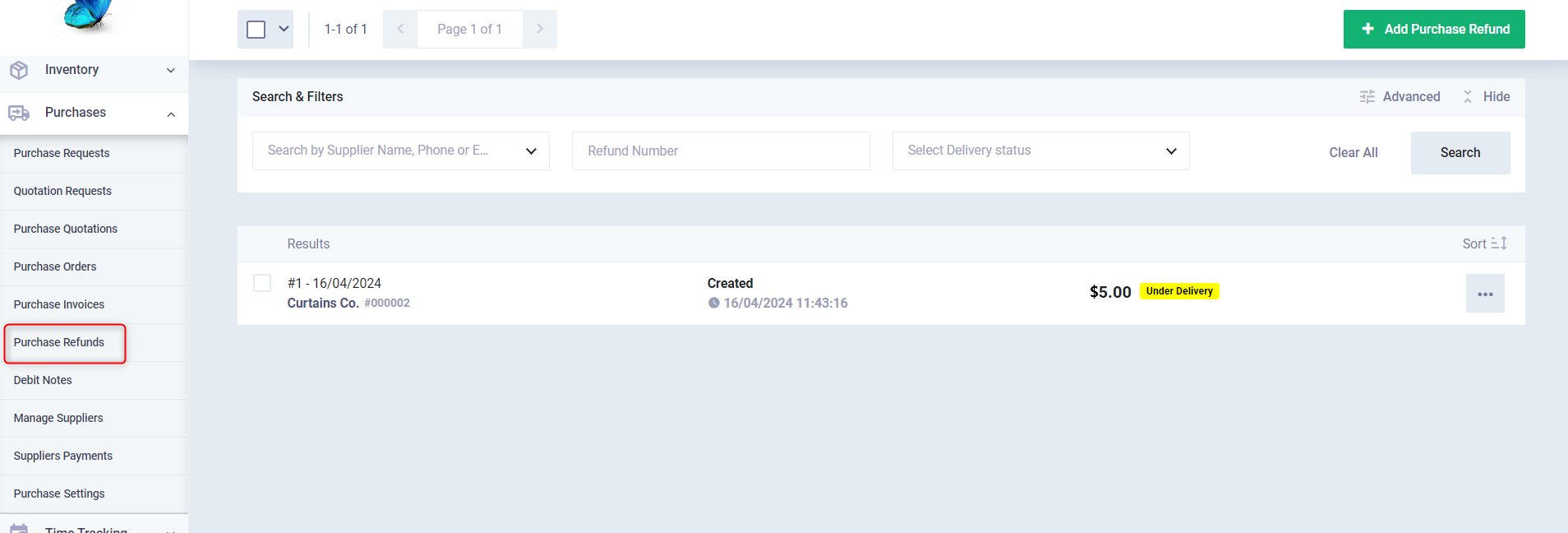This screenshot has width=1568, height=533.
Task: Click the Add Purchase Refund button
Action: pos(1433,29)
